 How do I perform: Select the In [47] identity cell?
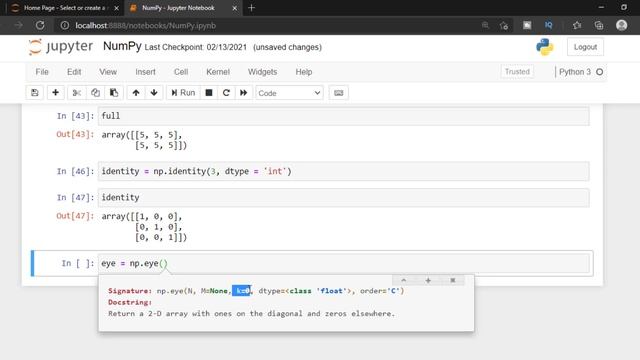coord(344,198)
